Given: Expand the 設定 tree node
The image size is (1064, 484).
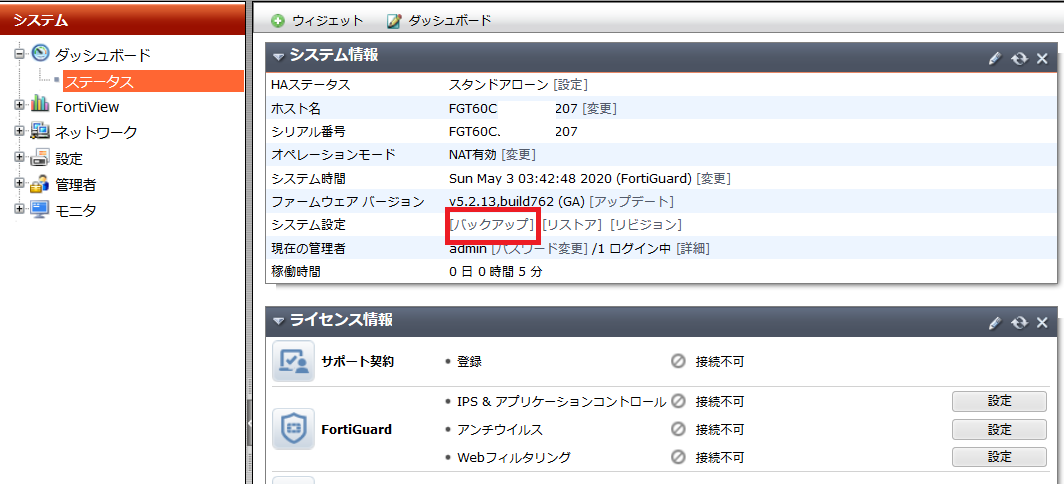Looking at the screenshot, I should pos(19,157).
